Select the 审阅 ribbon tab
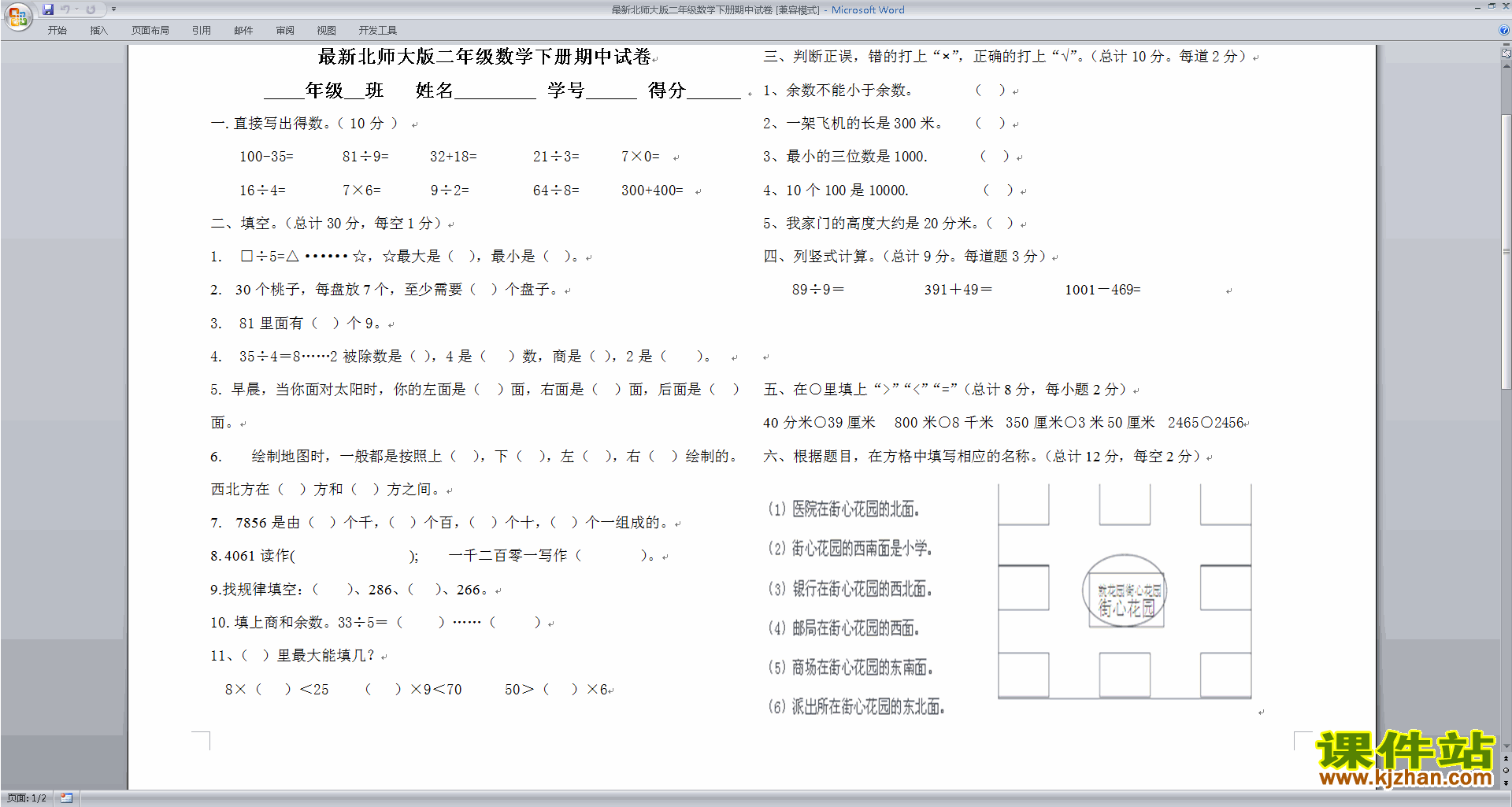 coord(285,31)
